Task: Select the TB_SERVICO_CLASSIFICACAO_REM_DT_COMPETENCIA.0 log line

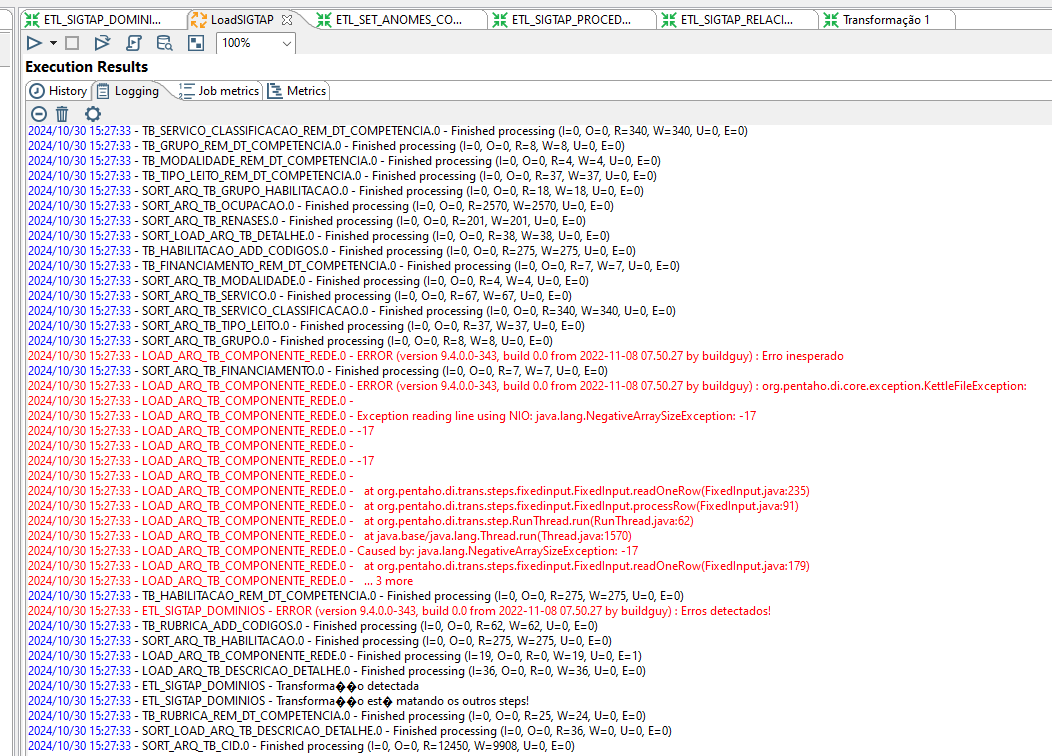Action: [388, 131]
